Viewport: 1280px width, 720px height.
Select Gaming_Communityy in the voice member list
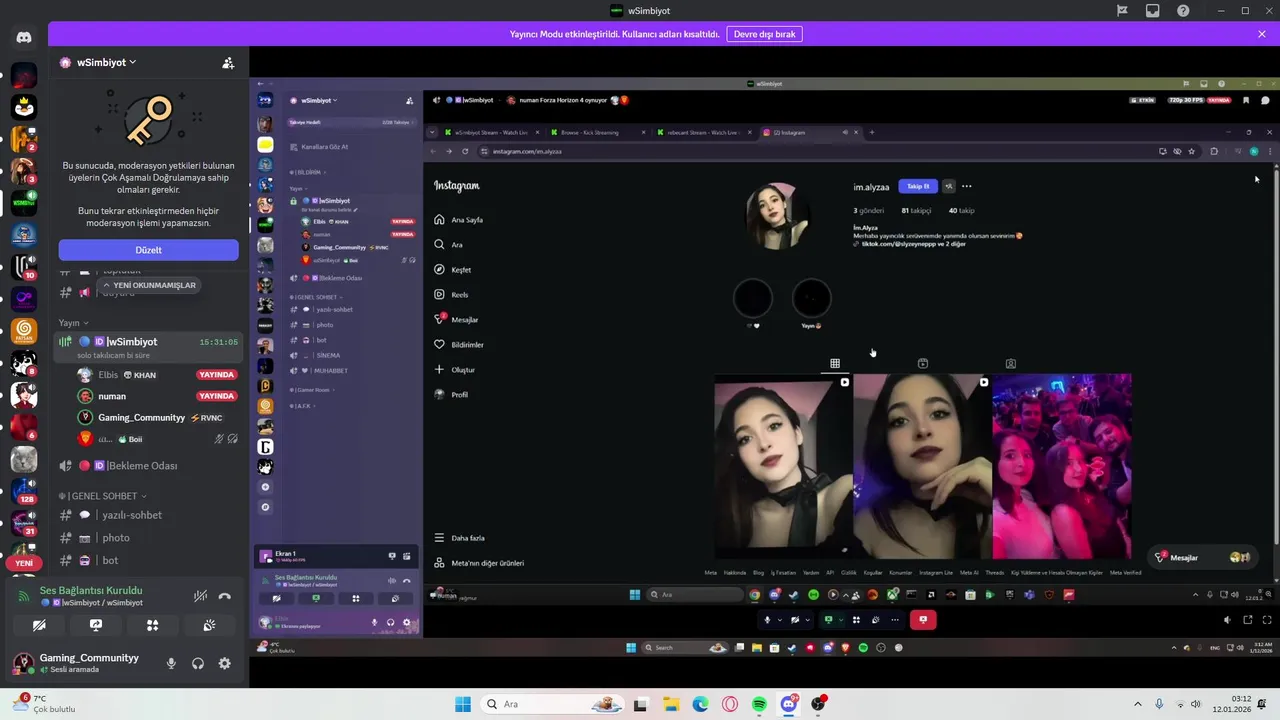(x=141, y=418)
